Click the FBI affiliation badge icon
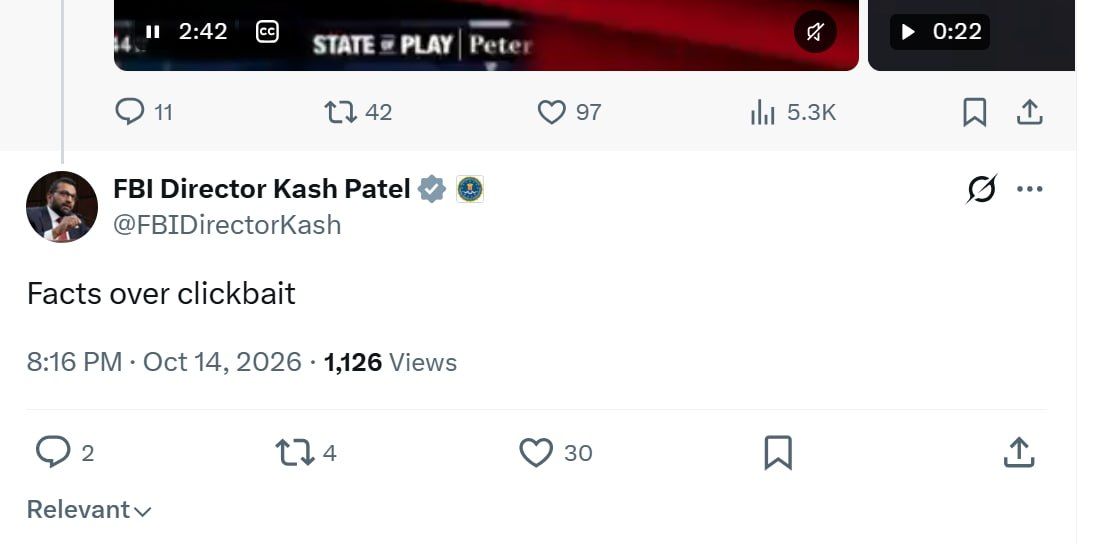The height and width of the screenshot is (544, 1100). click(470, 190)
